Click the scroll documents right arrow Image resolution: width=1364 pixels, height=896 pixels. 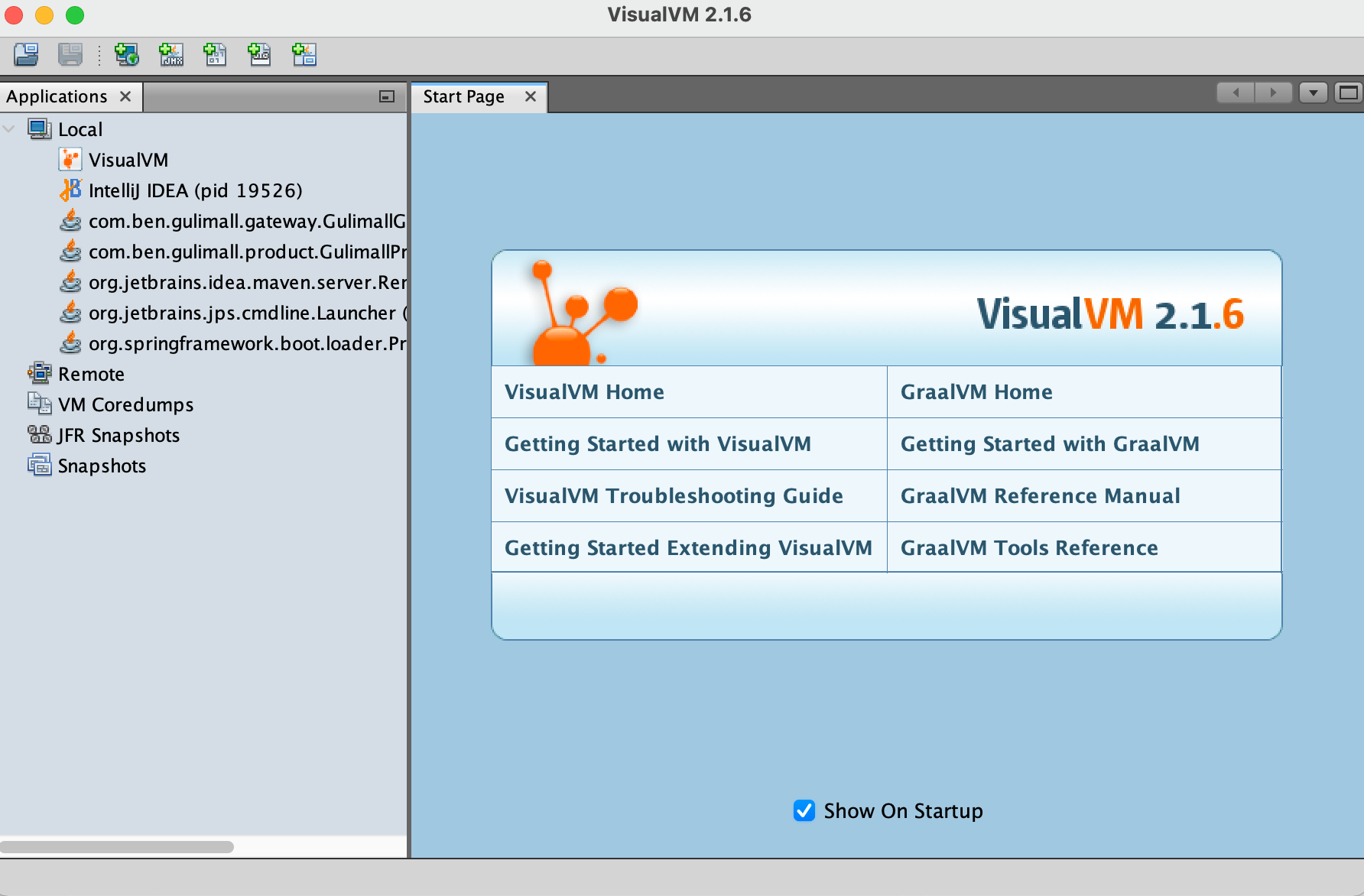coord(1273,93)
